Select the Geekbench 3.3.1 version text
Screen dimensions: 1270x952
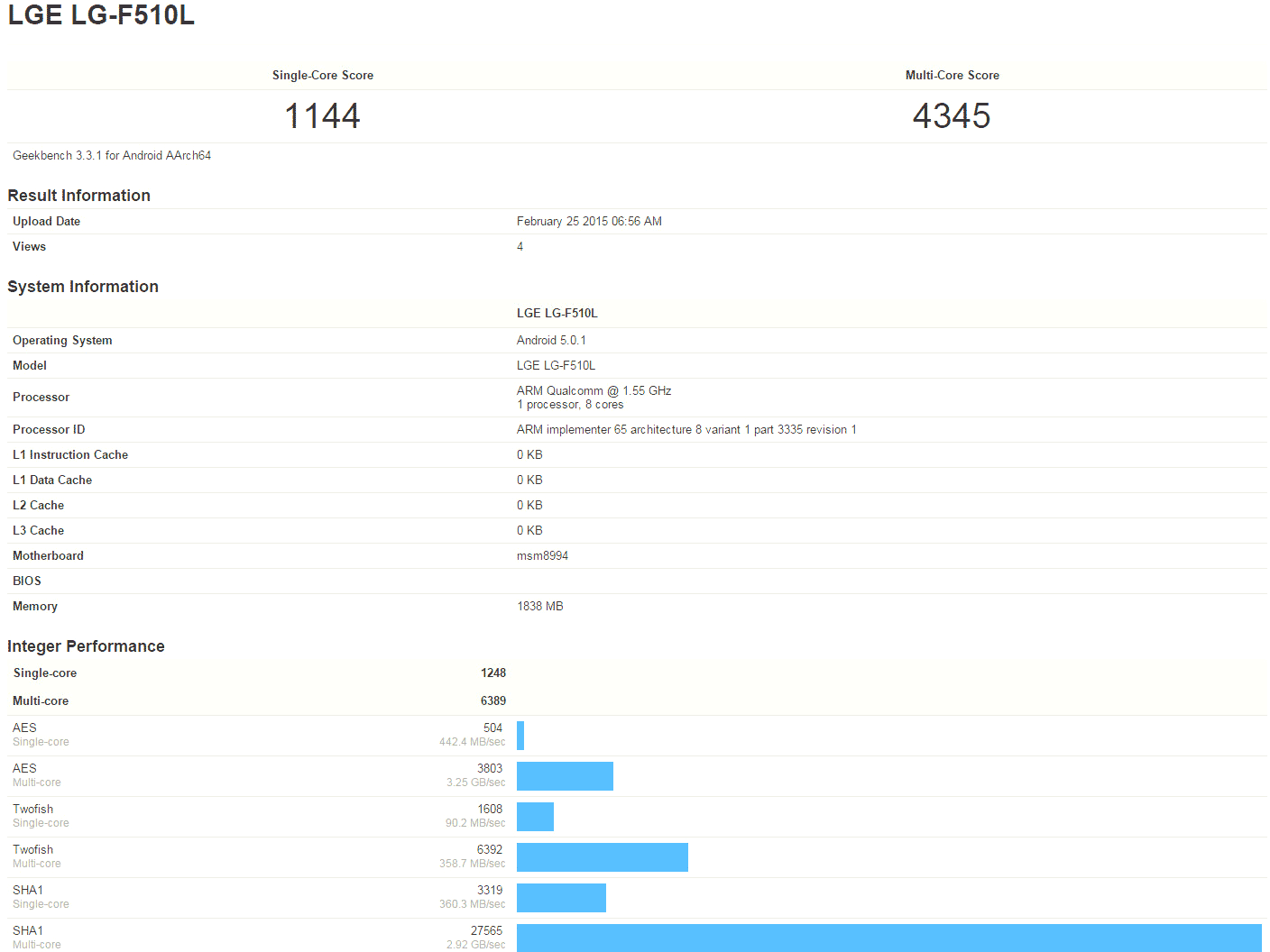pos(112,155)
